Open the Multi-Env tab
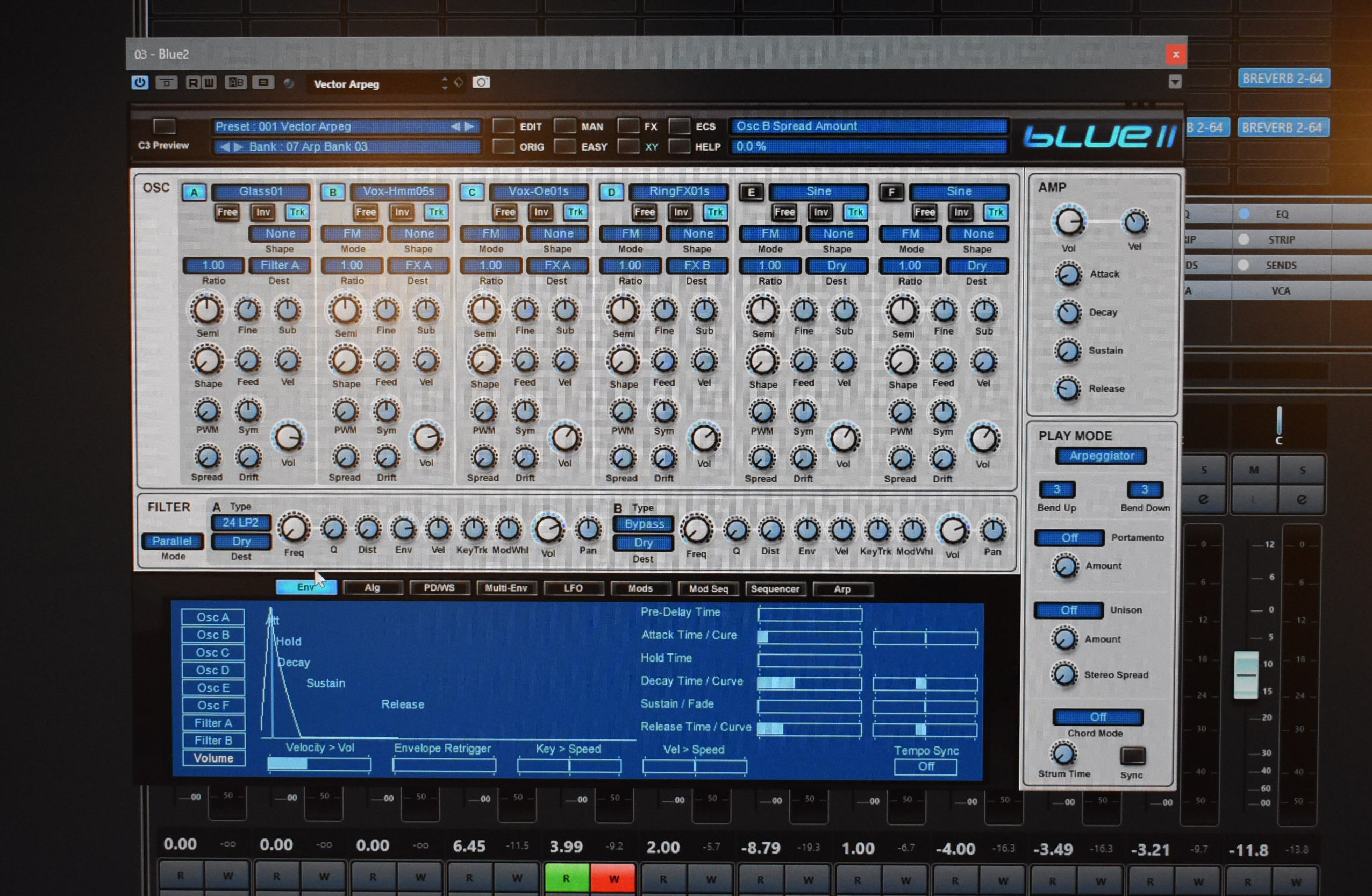The height and width of the screenshot is (896, 1372). click(x=506, y=588)
